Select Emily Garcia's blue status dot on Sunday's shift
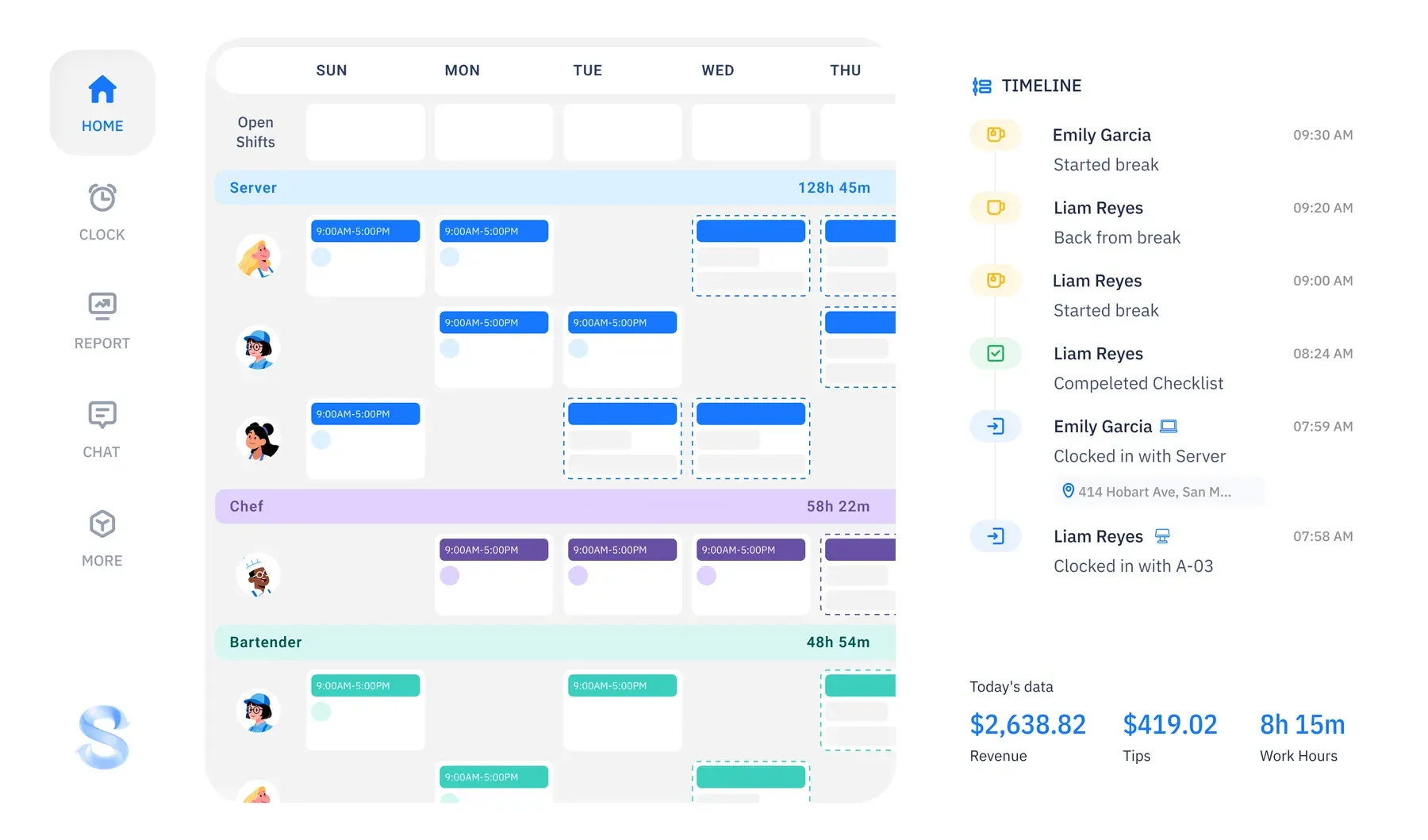1428x840 pixels. (x=321, y=257)
